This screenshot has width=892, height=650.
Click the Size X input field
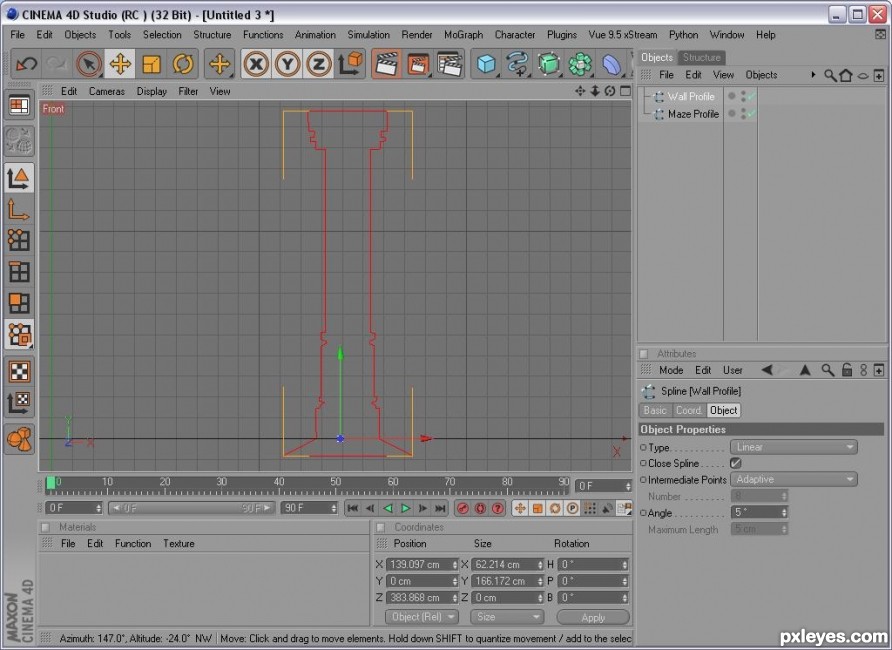[x=507, y=565]
